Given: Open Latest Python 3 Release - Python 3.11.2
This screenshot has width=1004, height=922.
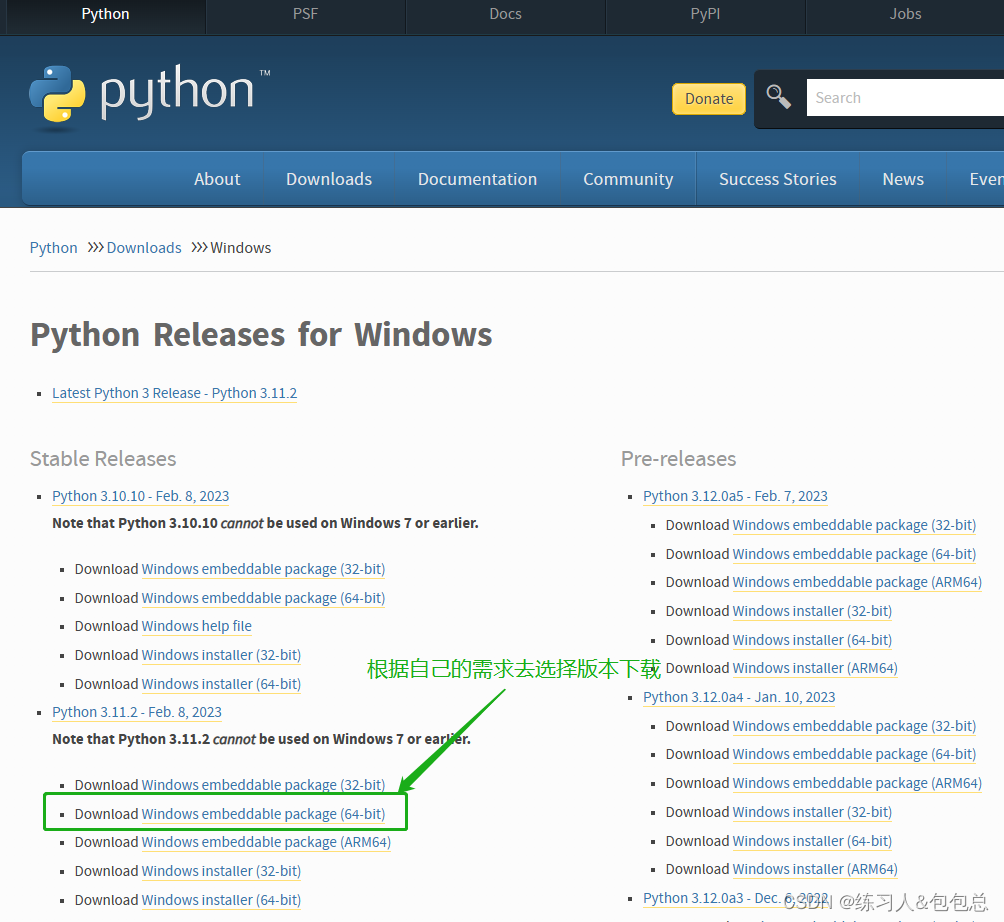Looking at the screenshot, I should pyautogui.click(x=174, y=393).
